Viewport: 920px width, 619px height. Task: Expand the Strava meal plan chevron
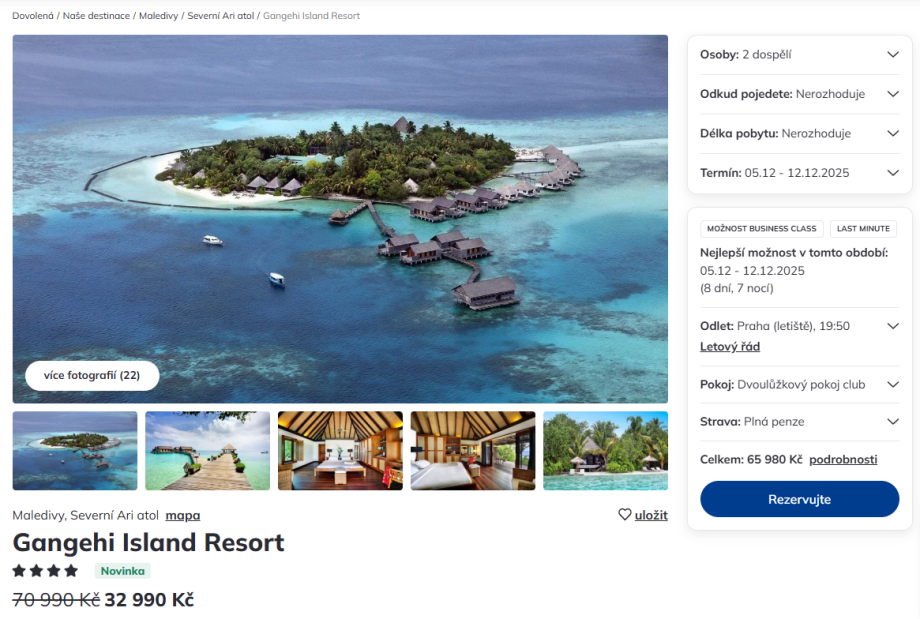[x=892, y=422]
